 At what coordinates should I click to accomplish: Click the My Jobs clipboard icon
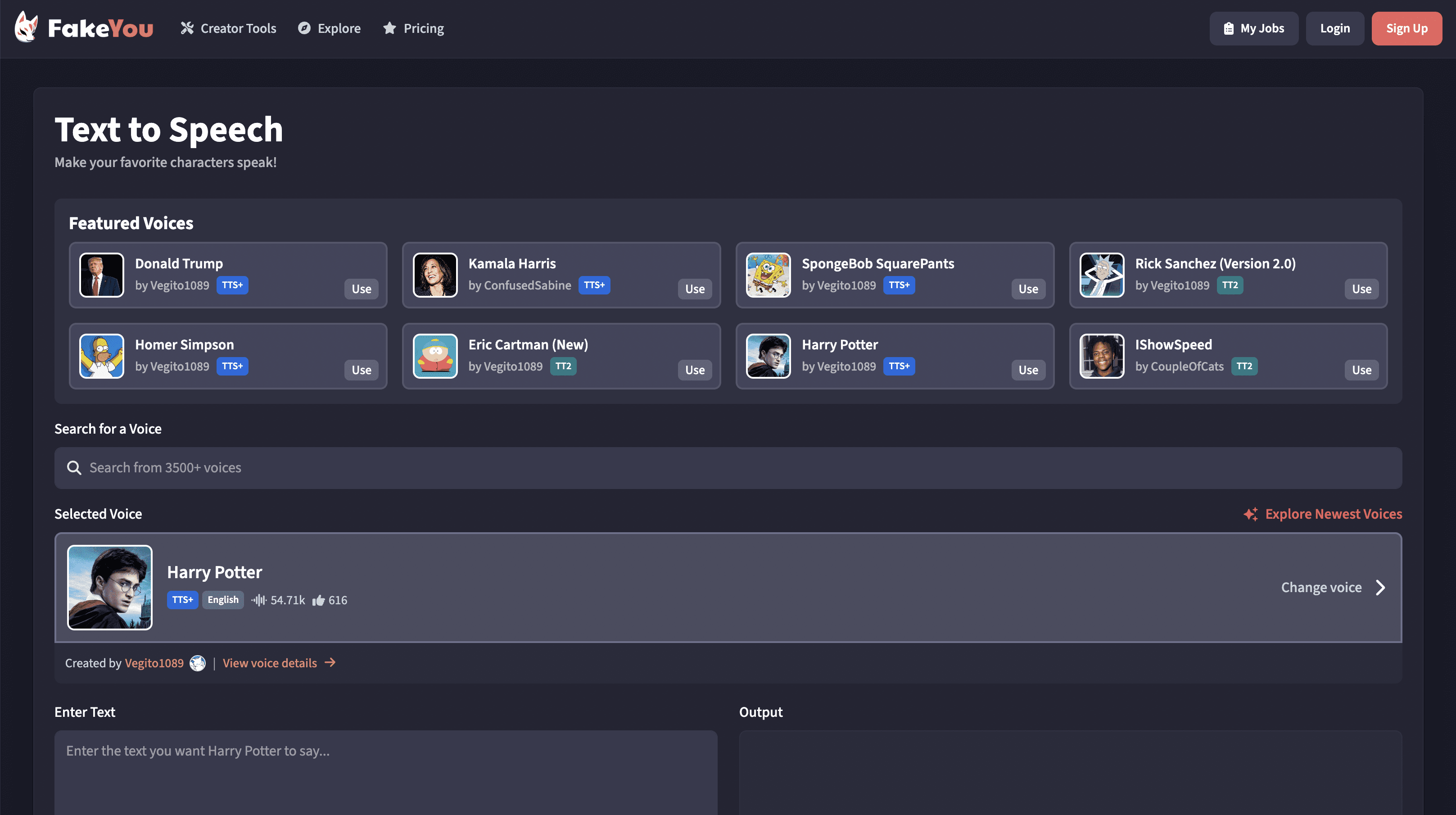[x=1228, y=29]
